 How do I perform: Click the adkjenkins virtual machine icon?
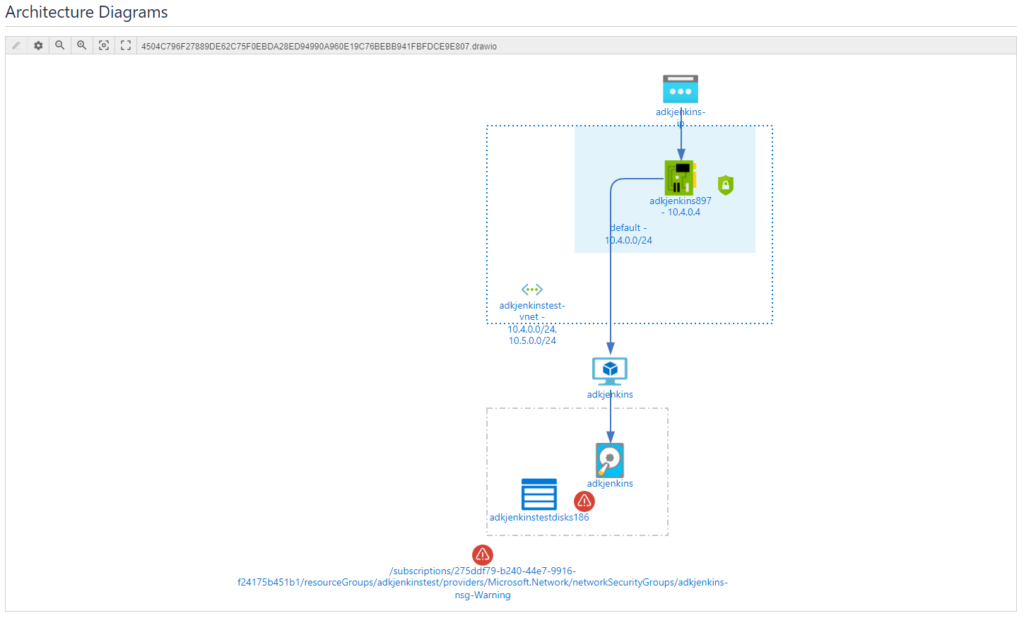pos(610,368)
